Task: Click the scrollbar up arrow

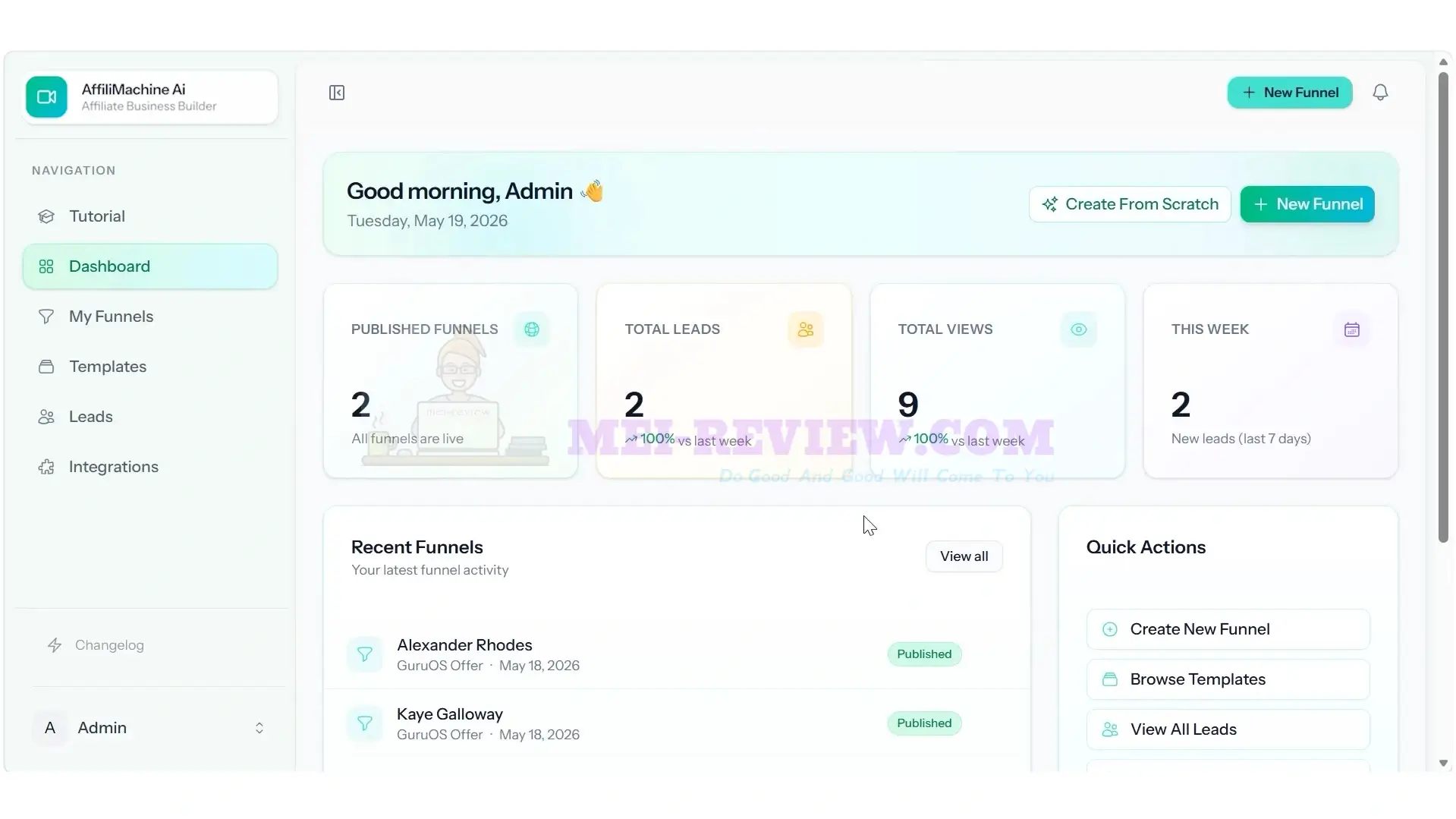Action: pyautogui.click(x=1443, y=62)
